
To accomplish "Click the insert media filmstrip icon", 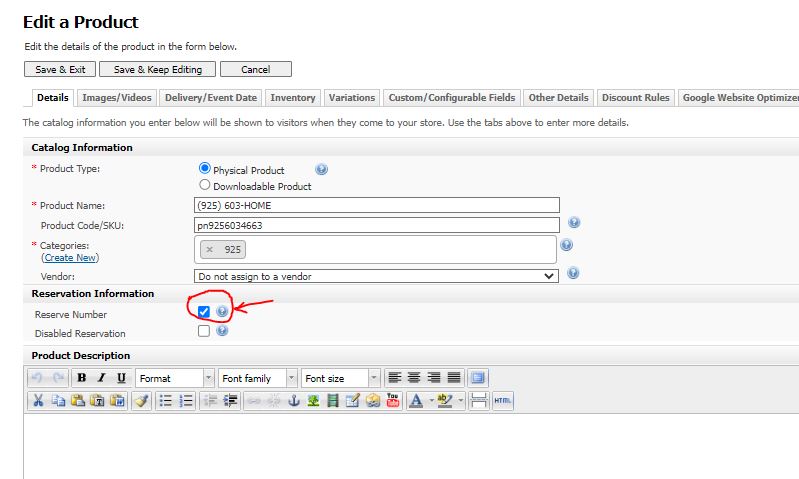I will click(333, 401).
